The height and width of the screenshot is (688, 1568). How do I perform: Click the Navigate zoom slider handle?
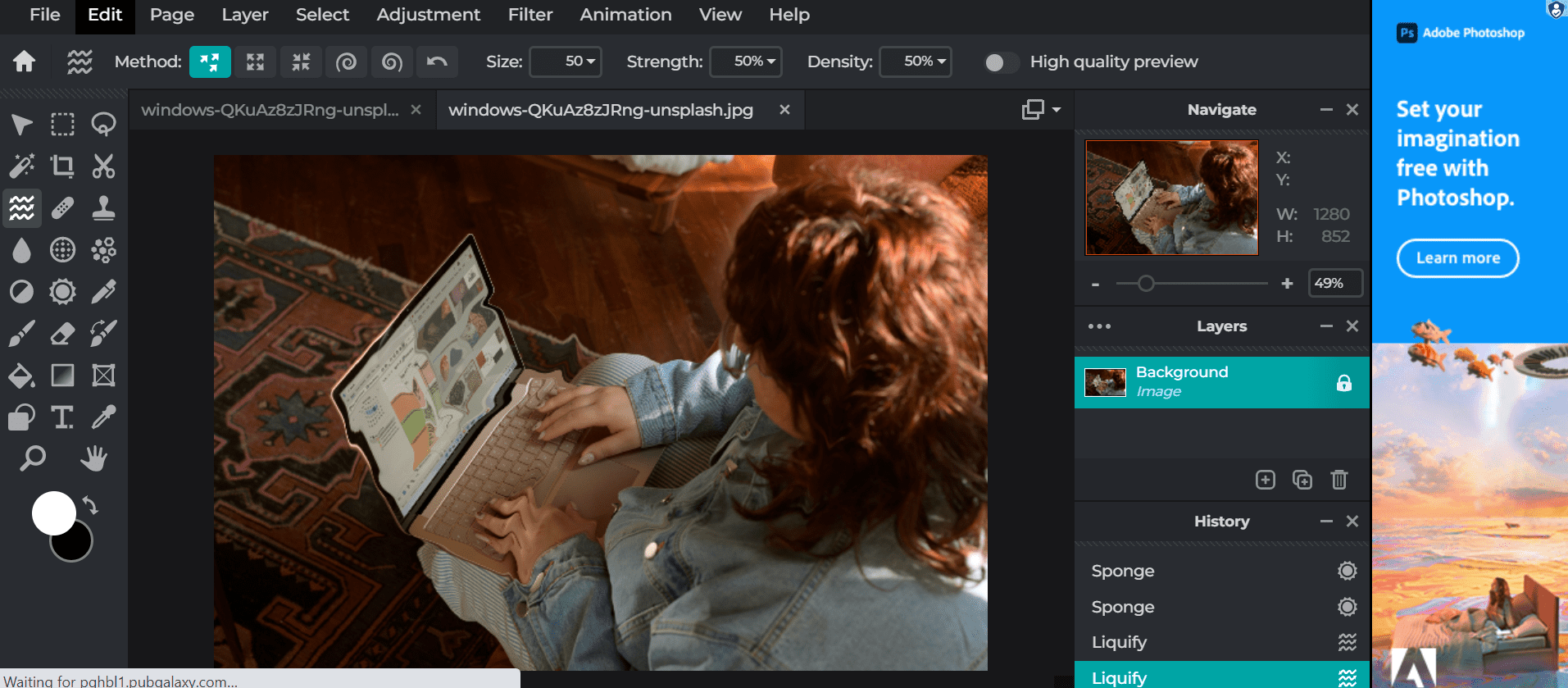pos(1146,284)
